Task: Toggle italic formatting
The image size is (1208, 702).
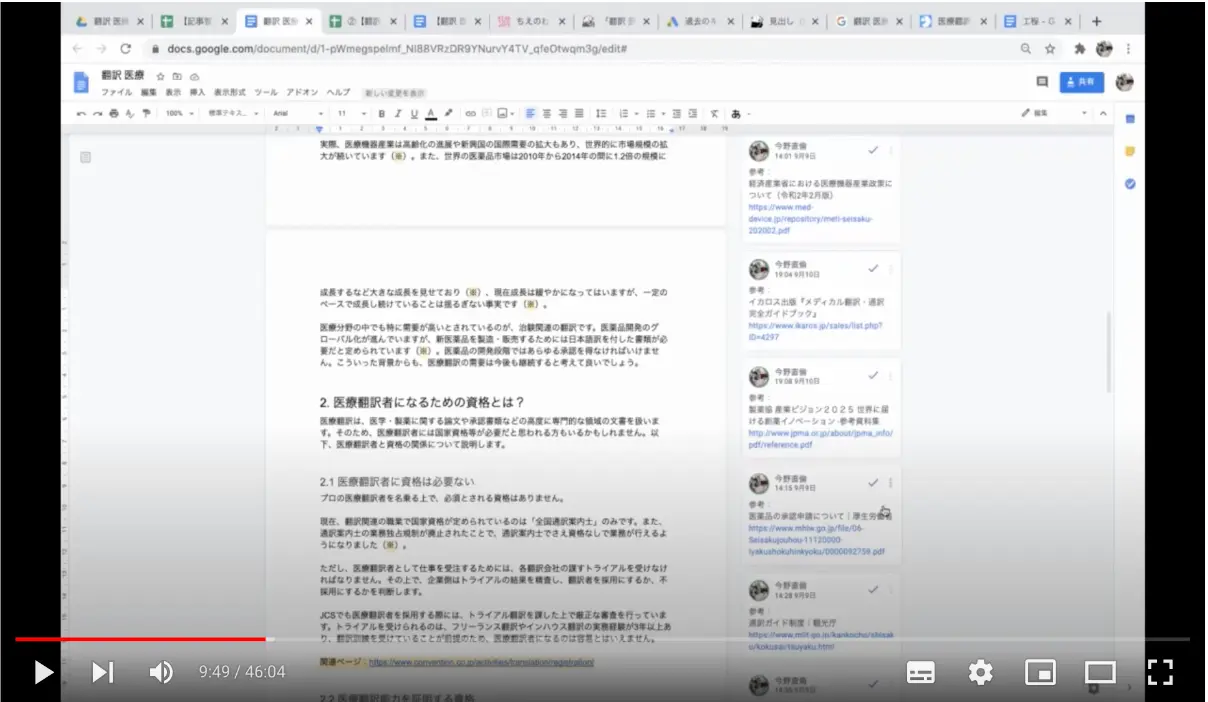Action: coord(397,113)
